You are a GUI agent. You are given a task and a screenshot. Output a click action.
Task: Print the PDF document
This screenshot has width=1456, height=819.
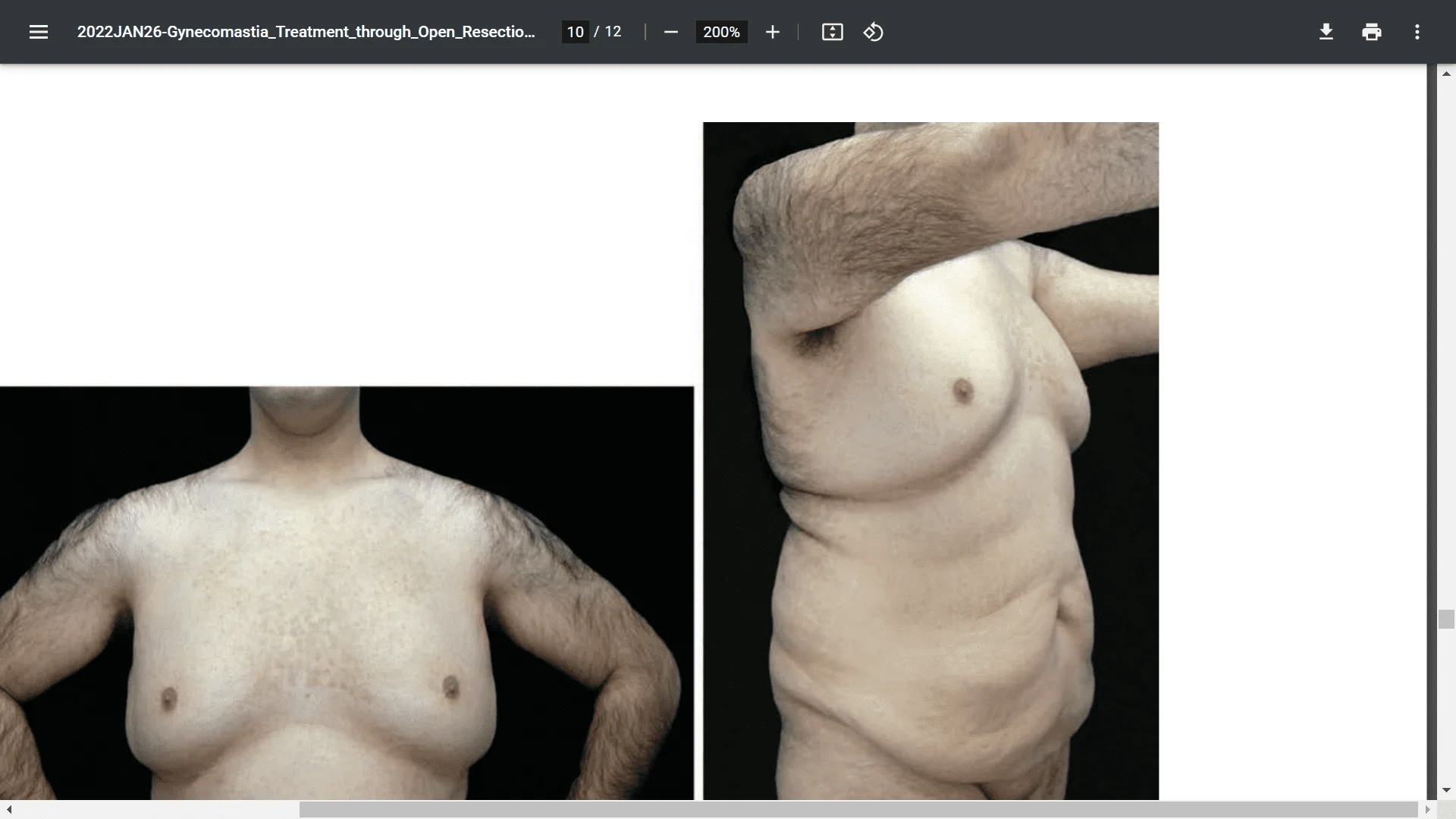(1372, 32)
